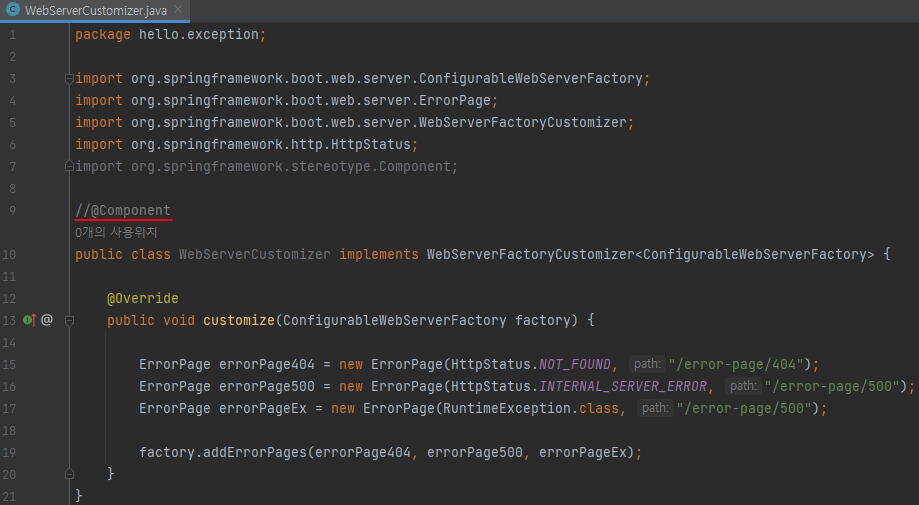
Task: Click the WebServerCustomizer class name on line 10
Action: point(254,254)
